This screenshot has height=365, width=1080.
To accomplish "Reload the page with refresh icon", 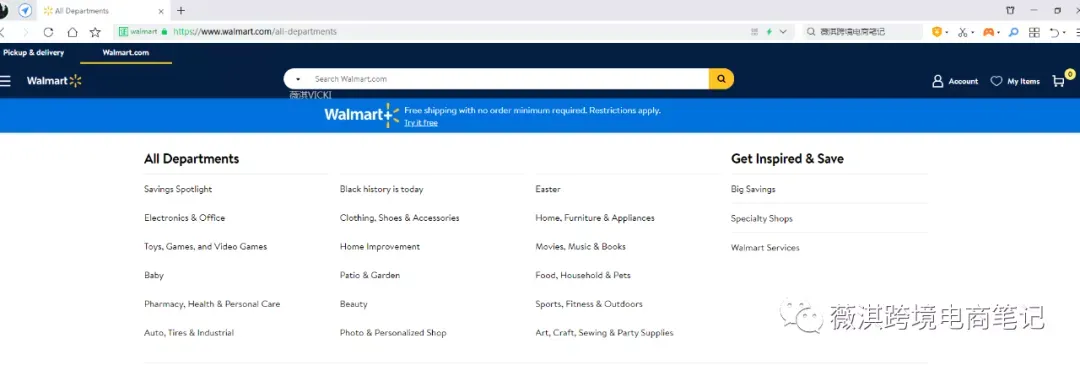I will pos(48,32).
